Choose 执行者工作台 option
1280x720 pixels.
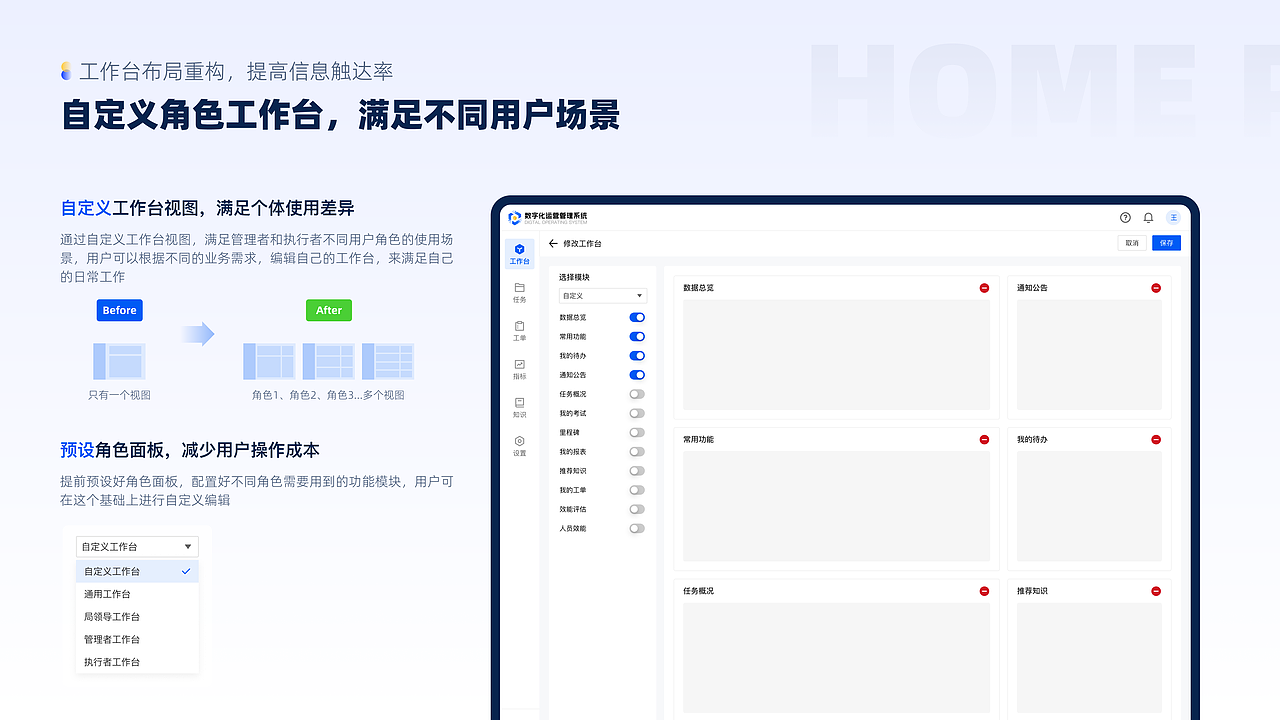click(x=110, y=661)
